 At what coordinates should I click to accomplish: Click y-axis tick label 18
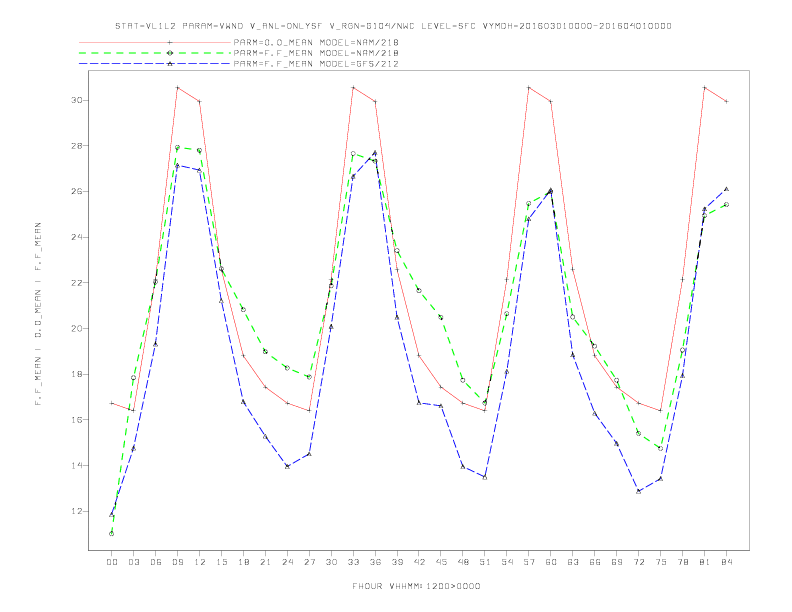coord(77,374)
